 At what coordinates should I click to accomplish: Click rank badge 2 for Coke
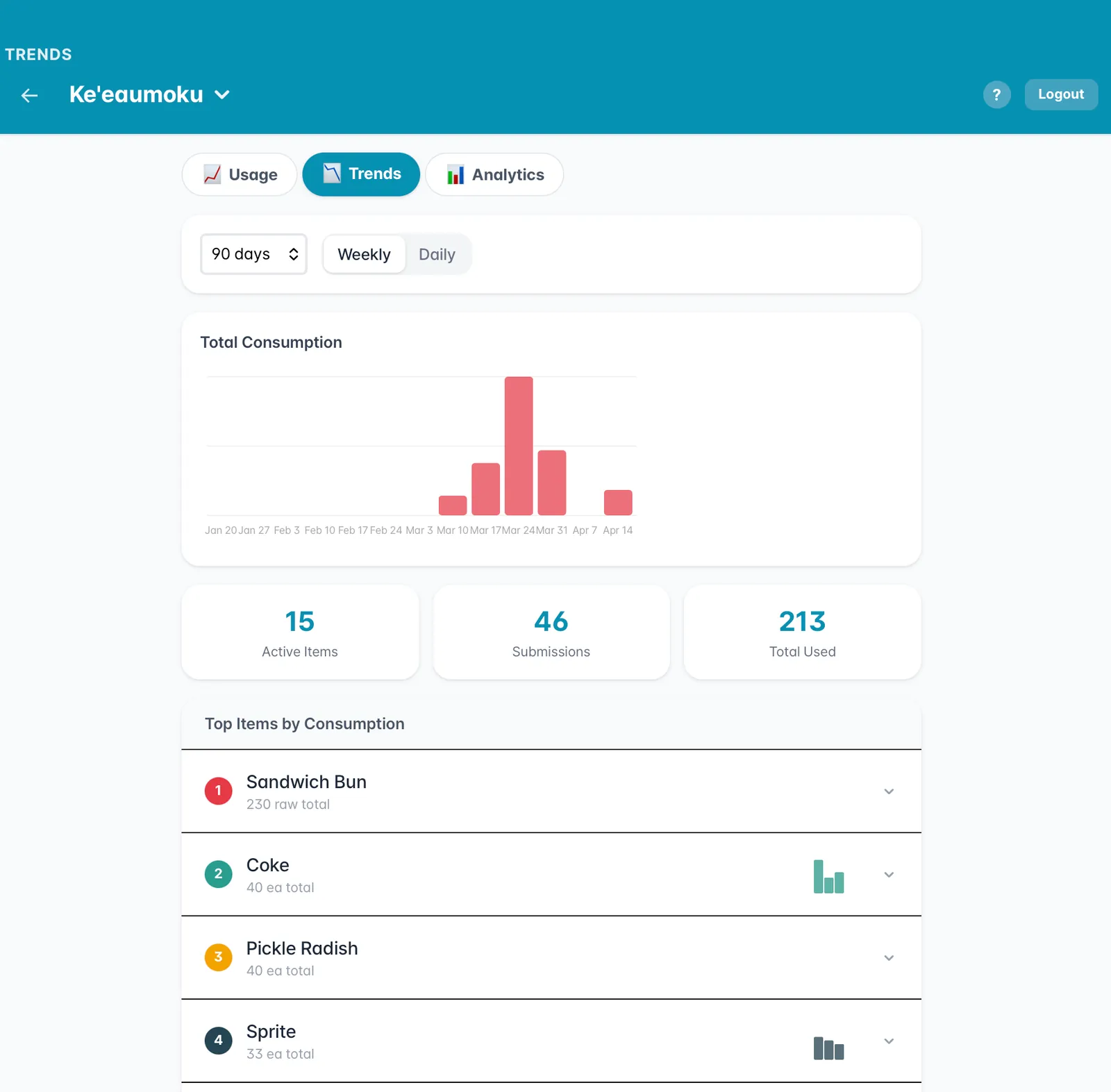[x=218, y=874]
